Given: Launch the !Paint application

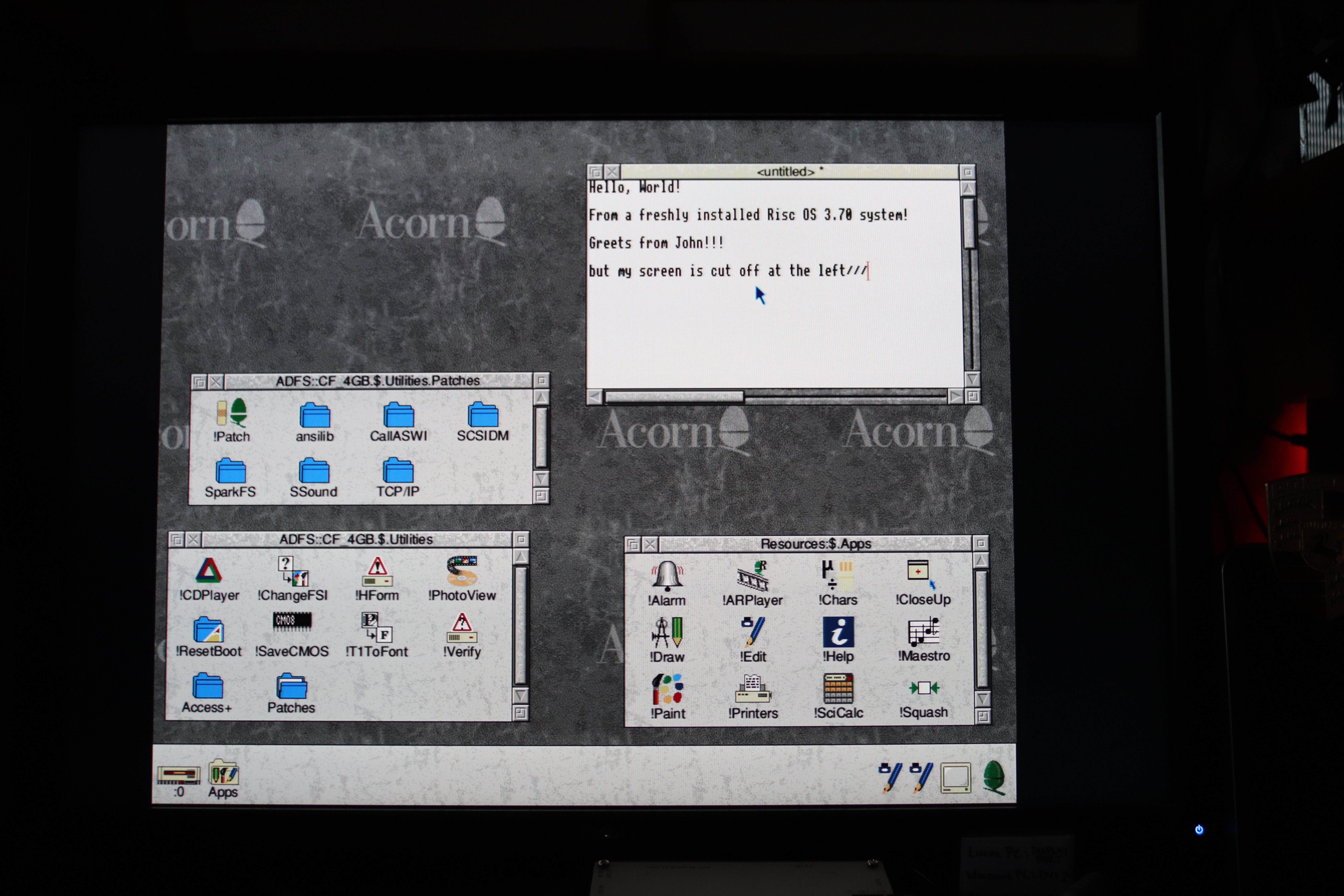Looking at the screenshot, I should click(668, 697).
